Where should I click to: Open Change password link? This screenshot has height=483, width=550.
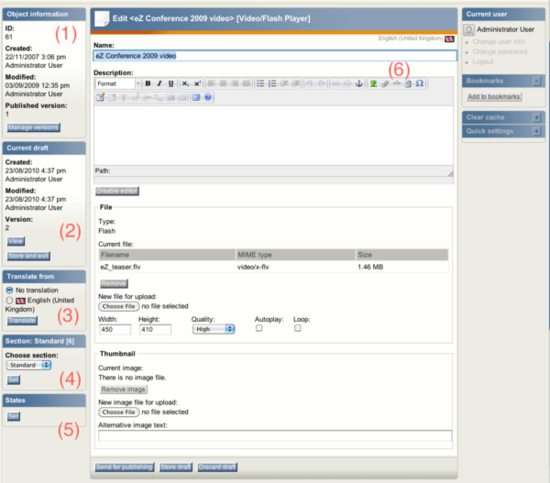(499, 52)
